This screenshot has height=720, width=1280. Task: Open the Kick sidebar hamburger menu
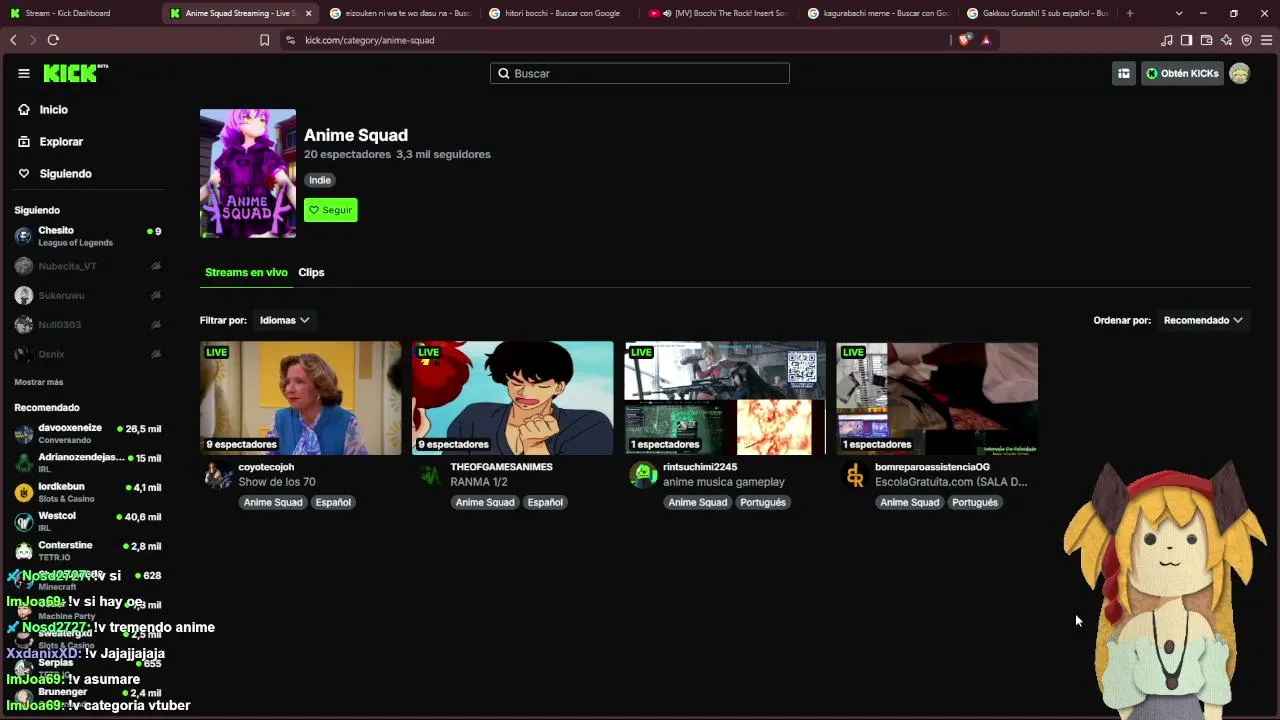tap(24, 73)
